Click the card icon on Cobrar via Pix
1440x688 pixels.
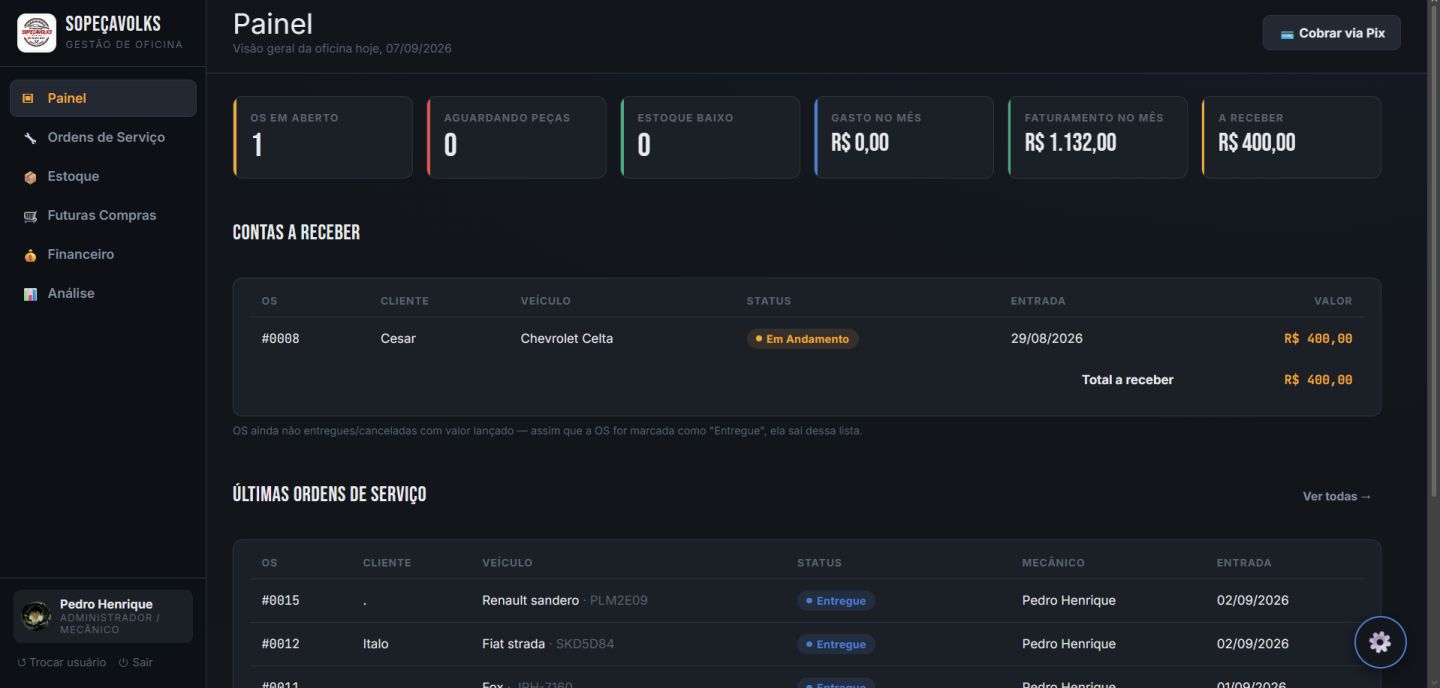tap(1287, 34)
